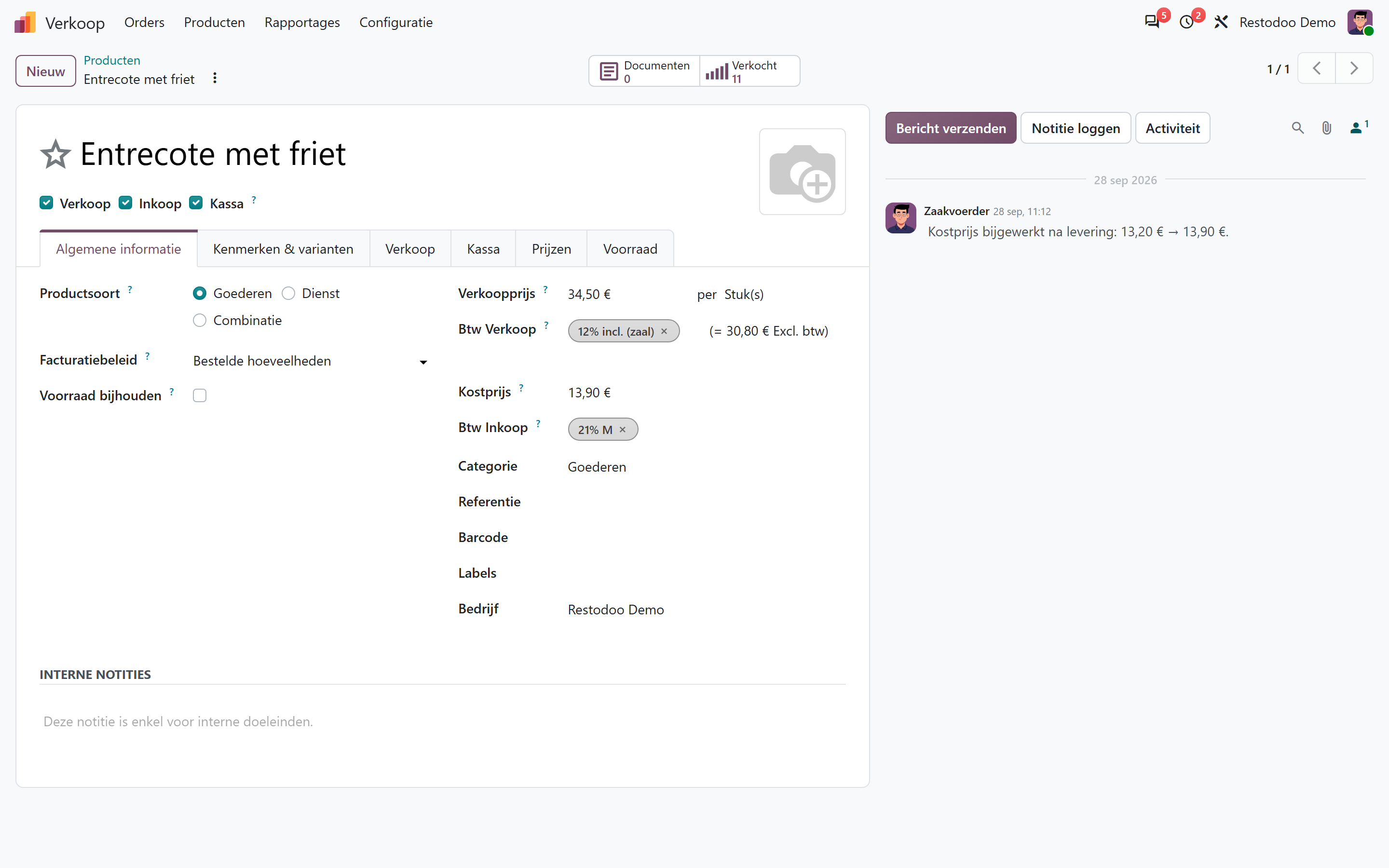The width and height of the screenshot is (1389, 868).
Task: Toggle the Verkoop checkbox
Action: pyautogui.click(x=46, y=203)
